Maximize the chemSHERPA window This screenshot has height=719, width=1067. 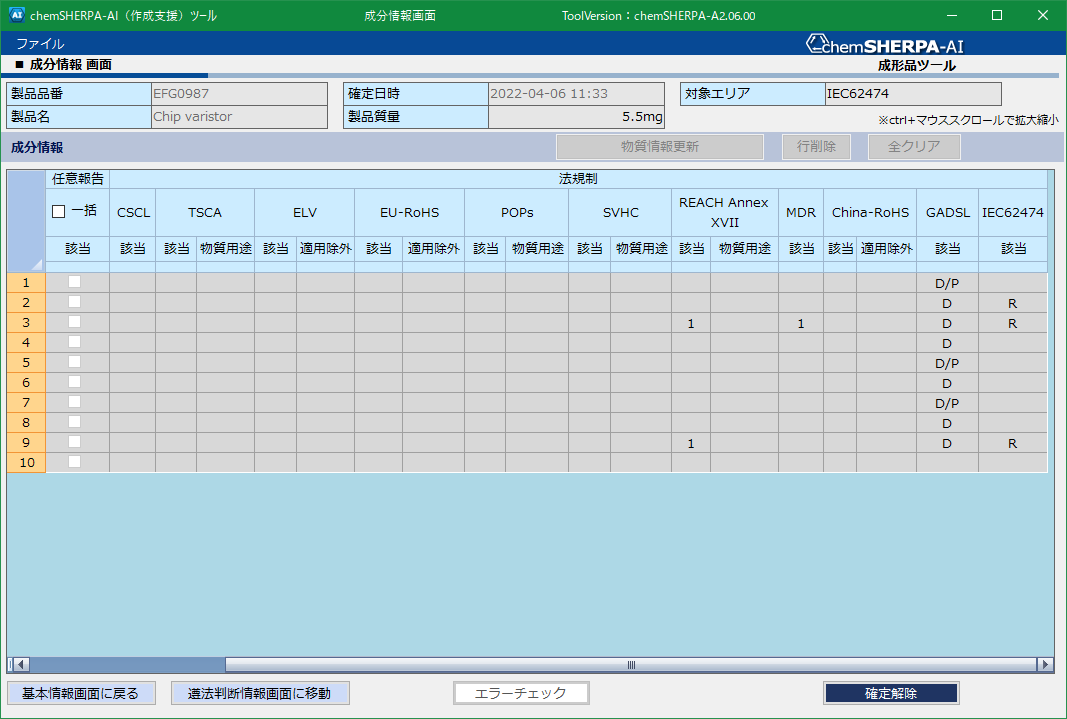click(996, 15)
